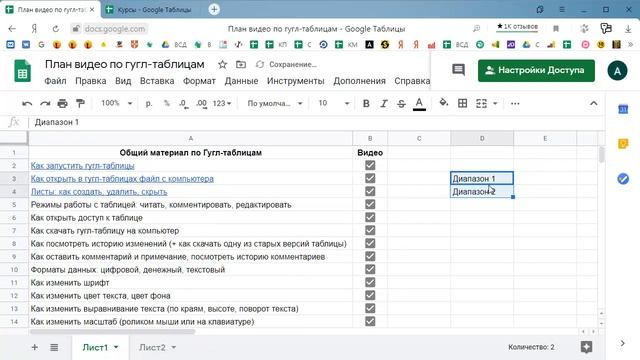Open the text color picker
640x360 pixels.
tap(419, 104)
